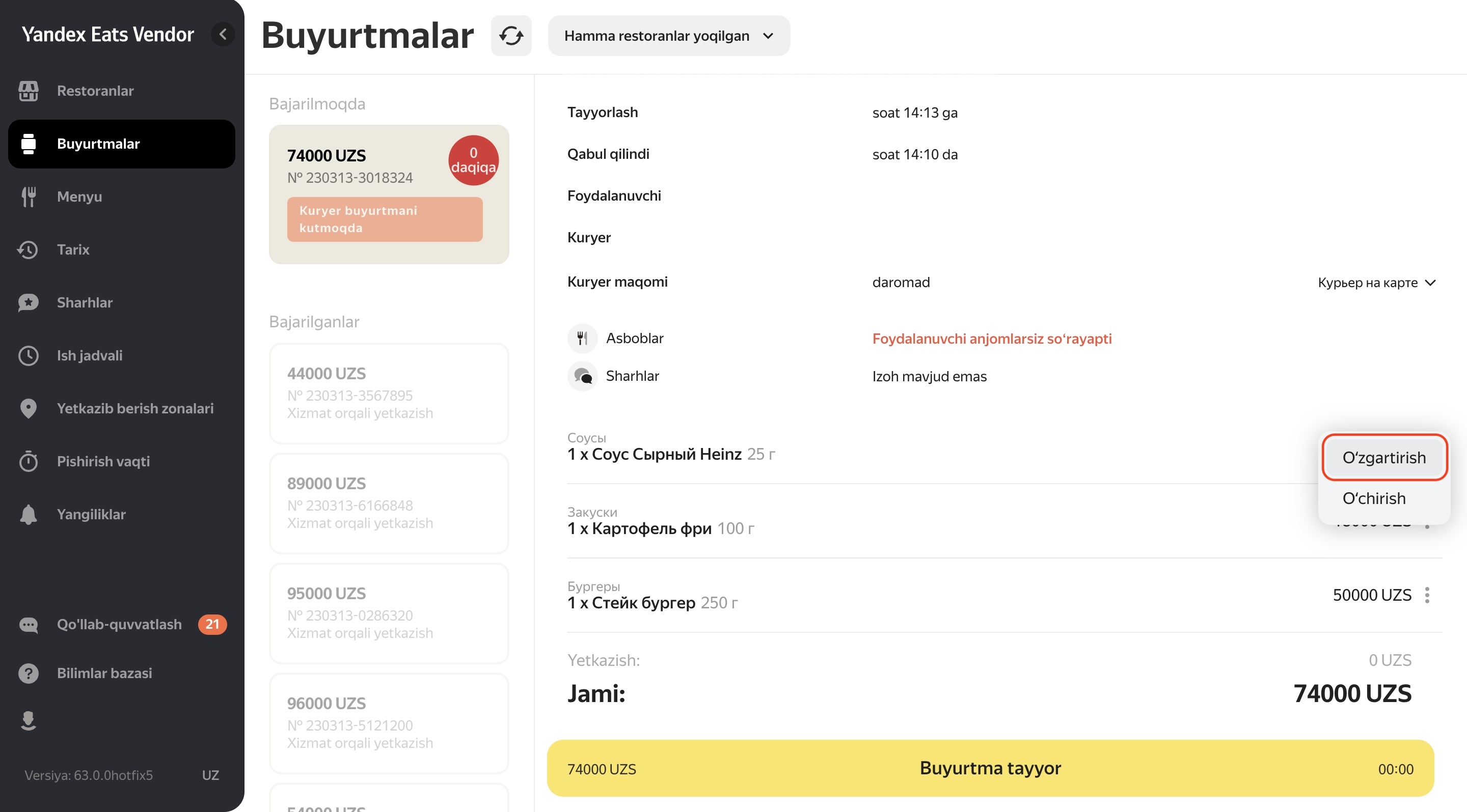Image resolution: width=1467 pixels, height=812 pixels.
Task: Open Sharhlar in the sidebar
Action: (121, 302)
